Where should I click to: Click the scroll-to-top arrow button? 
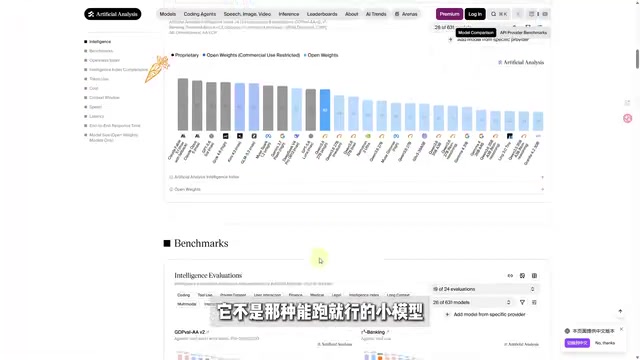click(620, 311)
